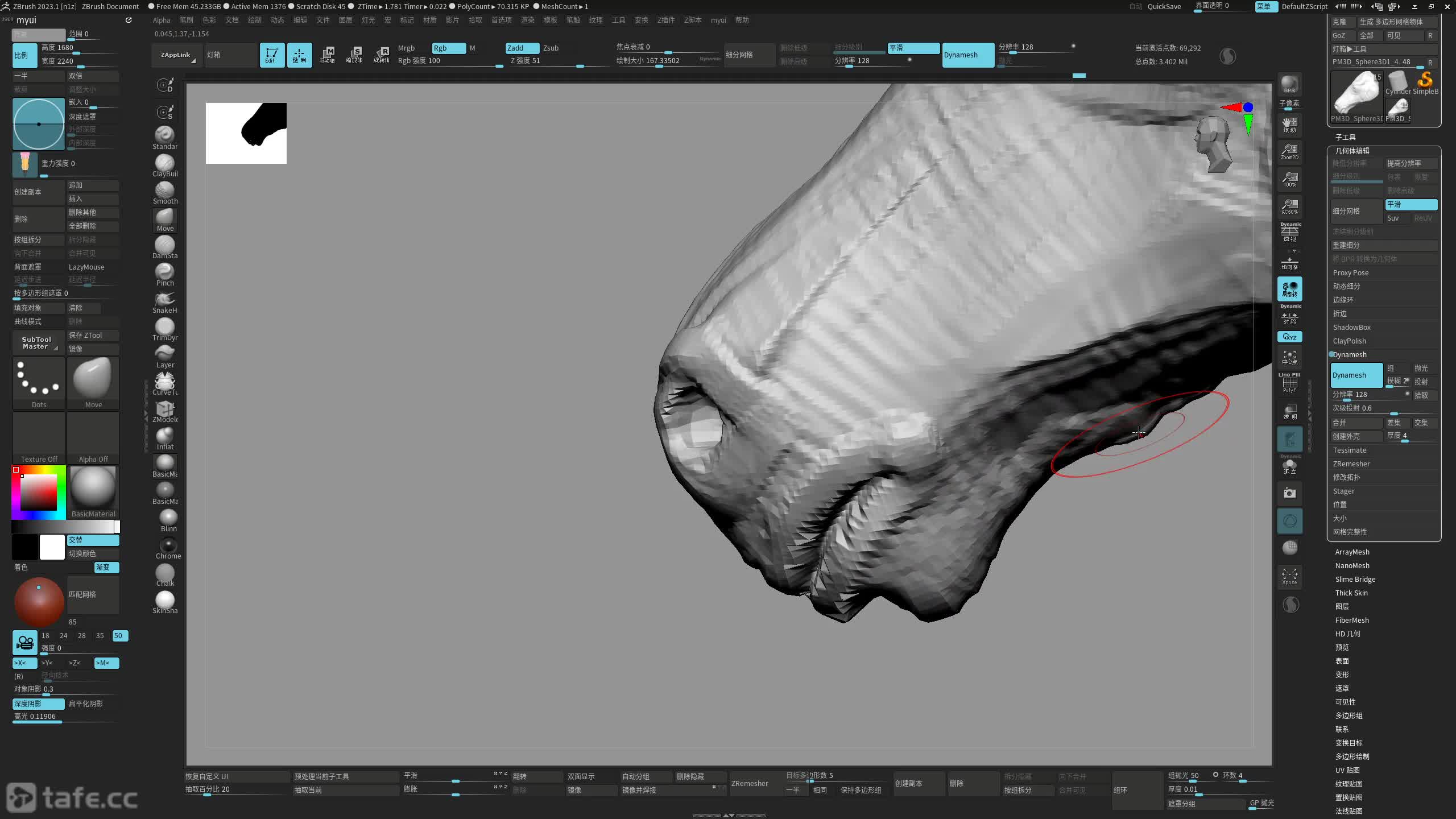The height and width of the screenshot is (819, 1456).
Task: Click the silhouette thumbnail preview
Action: click(x=246, y=133)
